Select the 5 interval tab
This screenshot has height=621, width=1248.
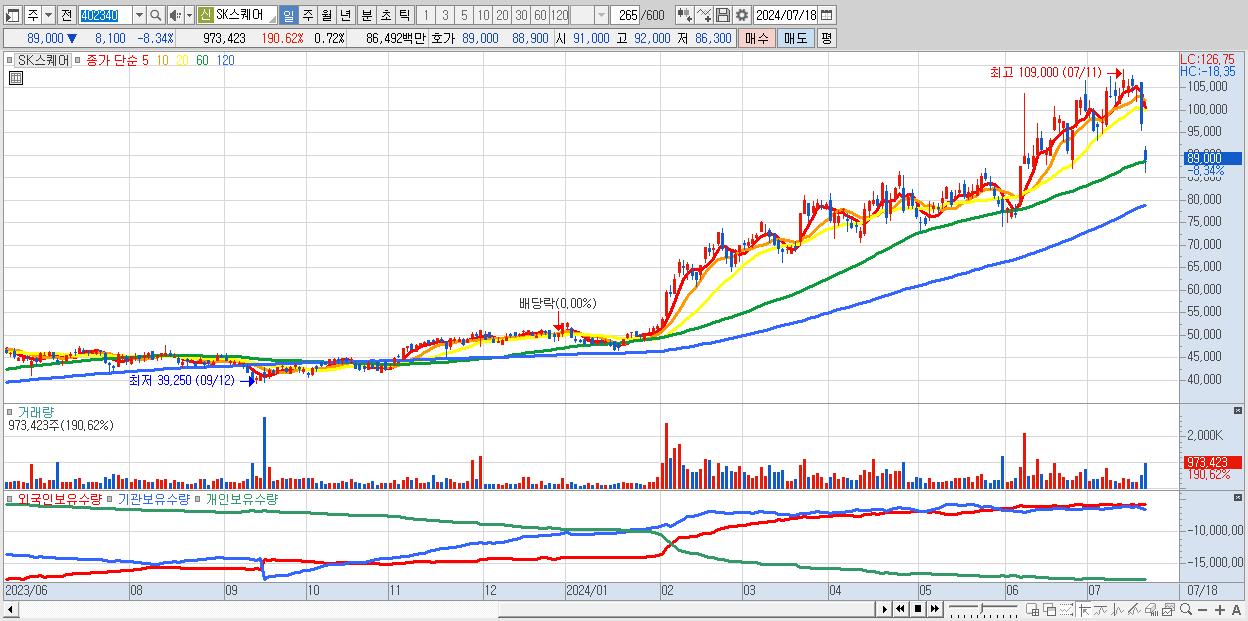464,15
